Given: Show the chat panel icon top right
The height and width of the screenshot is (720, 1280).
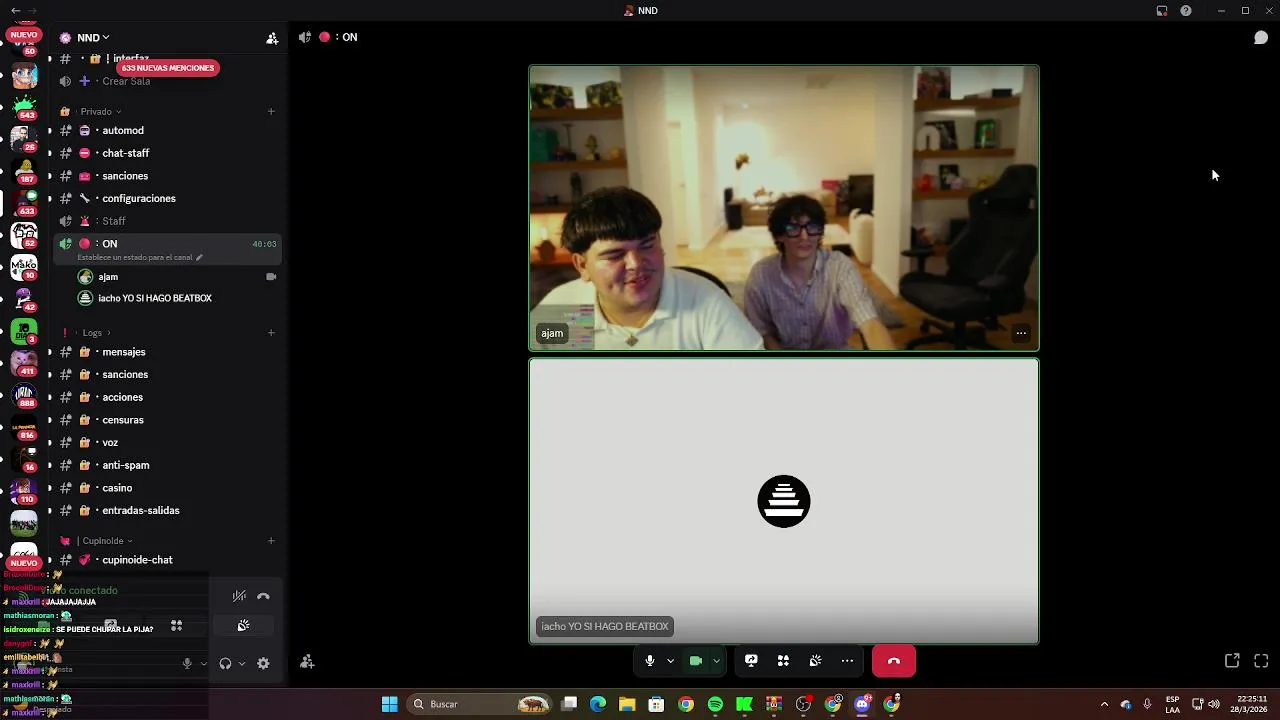Looking at the screenshot, I should pyautogui.click(x=1261, y=38).
